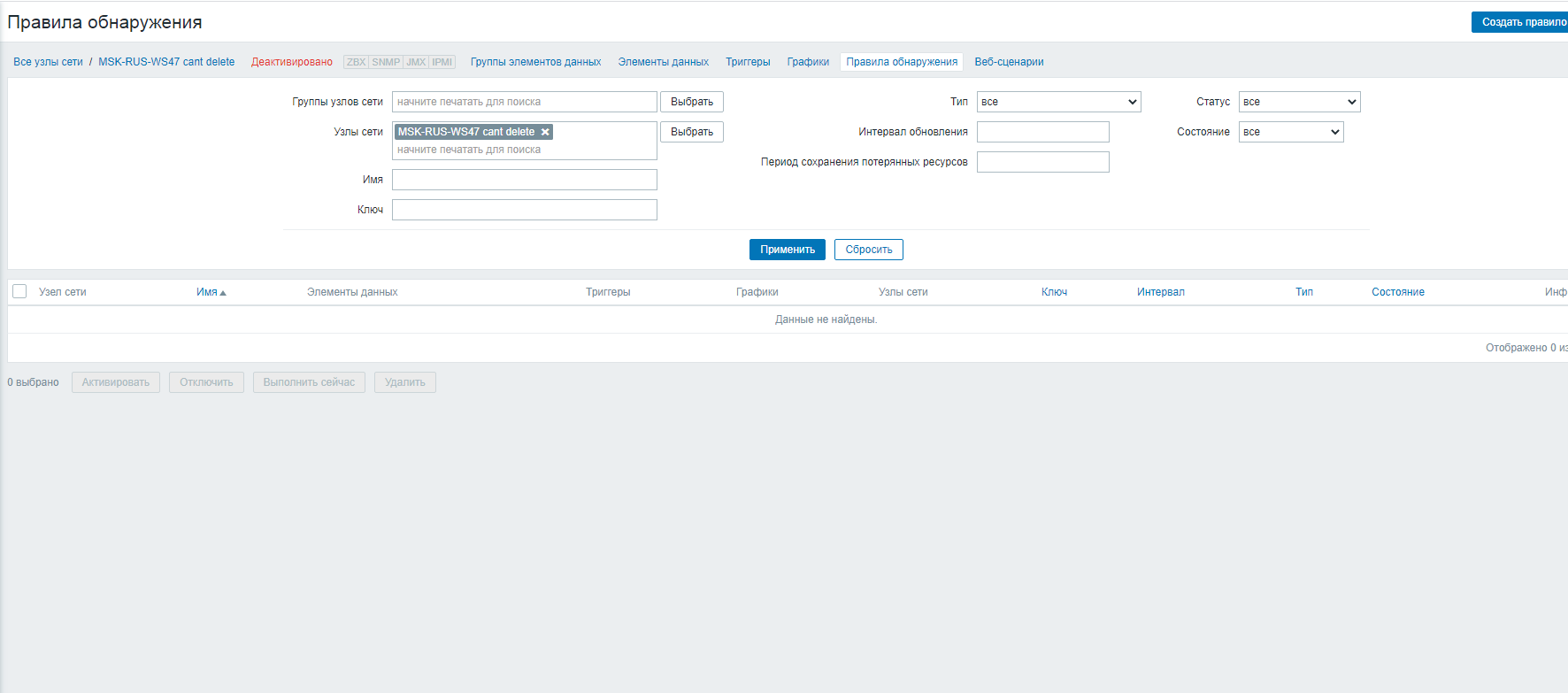Click Выбрать next to Узлы сети
The height and width of the screenshot is (693, 1568).
(x=692, y=132)
